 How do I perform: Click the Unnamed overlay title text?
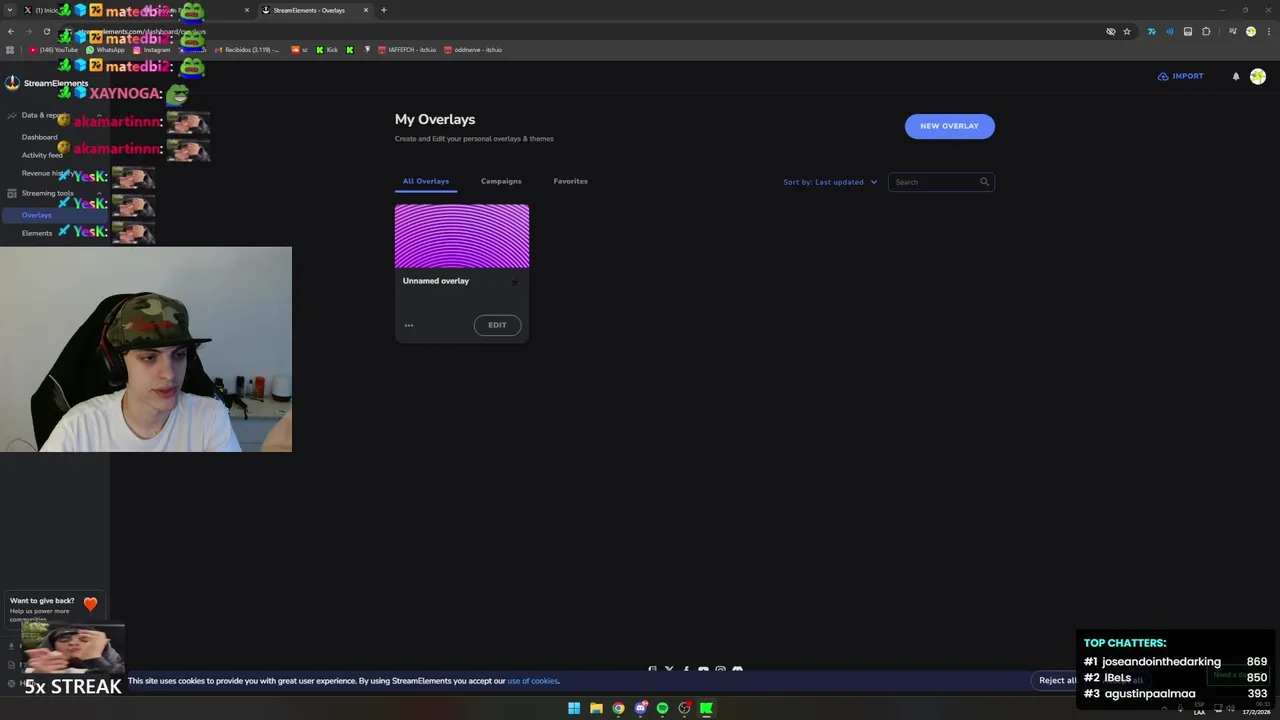pos(436,281)
